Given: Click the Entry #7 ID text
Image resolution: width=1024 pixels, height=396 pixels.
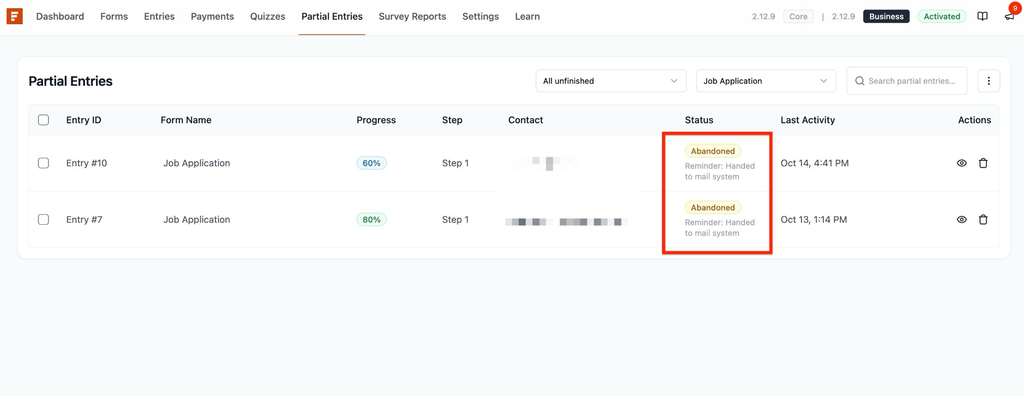Looking at the screenshot, I should tap(84, 220).
